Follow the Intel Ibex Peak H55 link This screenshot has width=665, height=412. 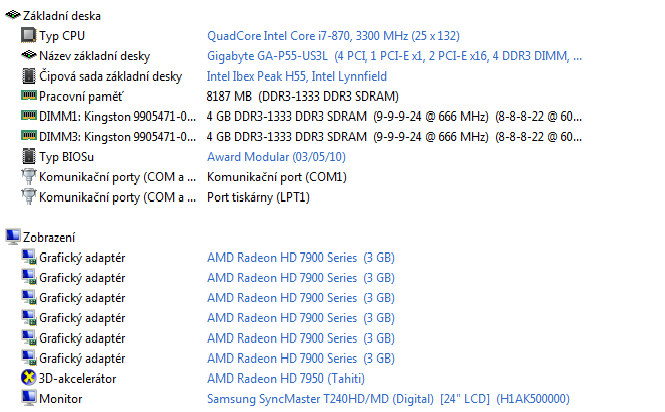(x=297, y=76)
